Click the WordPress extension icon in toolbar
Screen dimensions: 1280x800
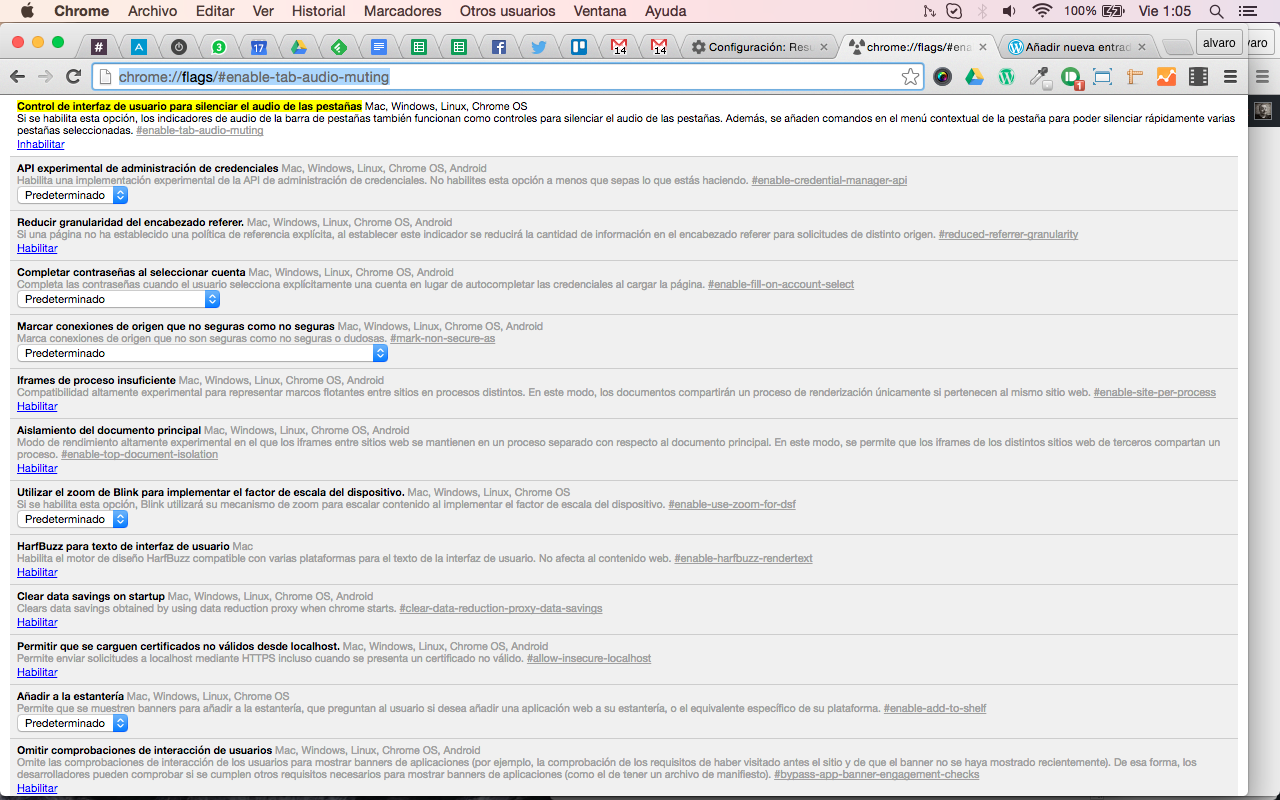tap(1007, 77)
